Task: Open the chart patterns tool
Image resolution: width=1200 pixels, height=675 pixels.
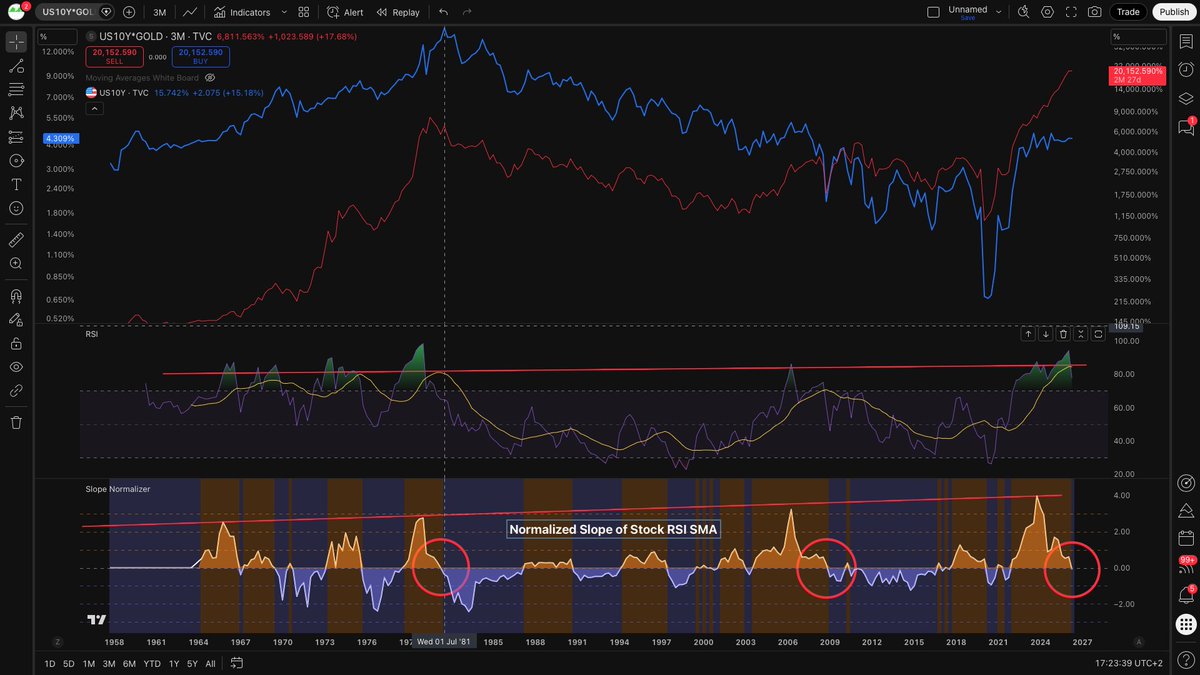Action: click(x=16, y=113)
